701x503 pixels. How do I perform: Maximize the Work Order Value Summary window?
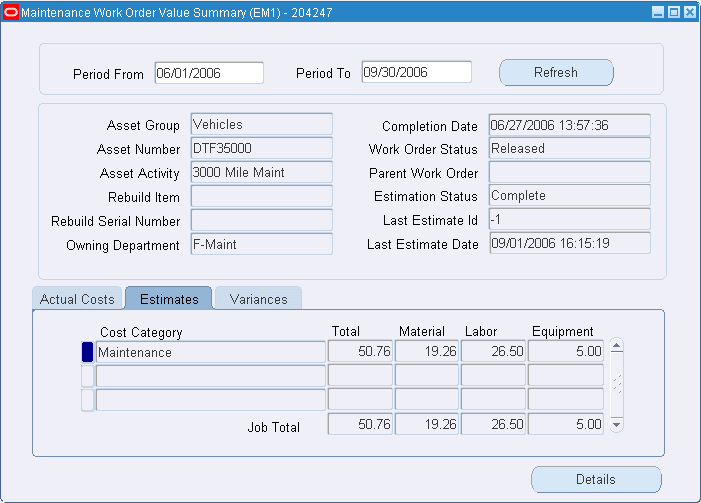(x=674, y=12)
